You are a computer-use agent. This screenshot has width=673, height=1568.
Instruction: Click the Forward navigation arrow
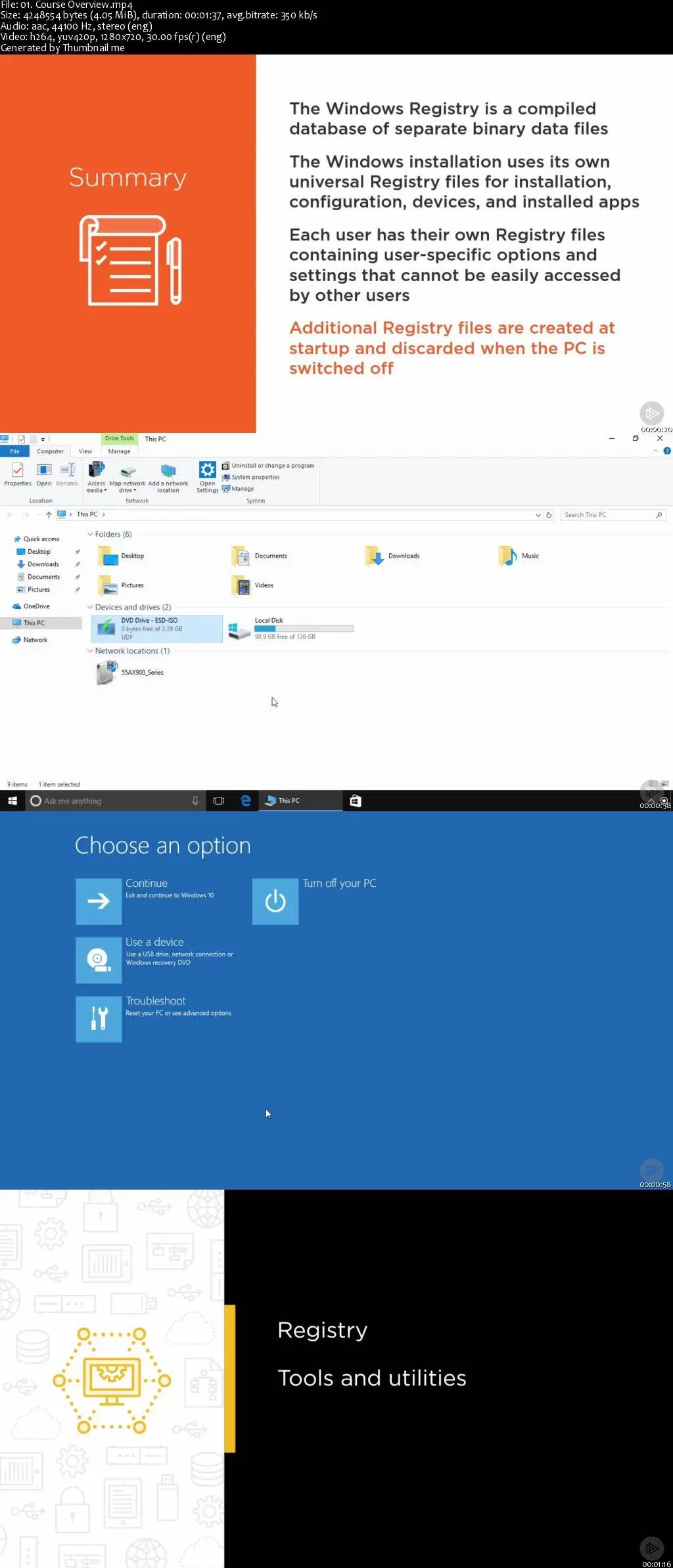(x=26, y=515)
